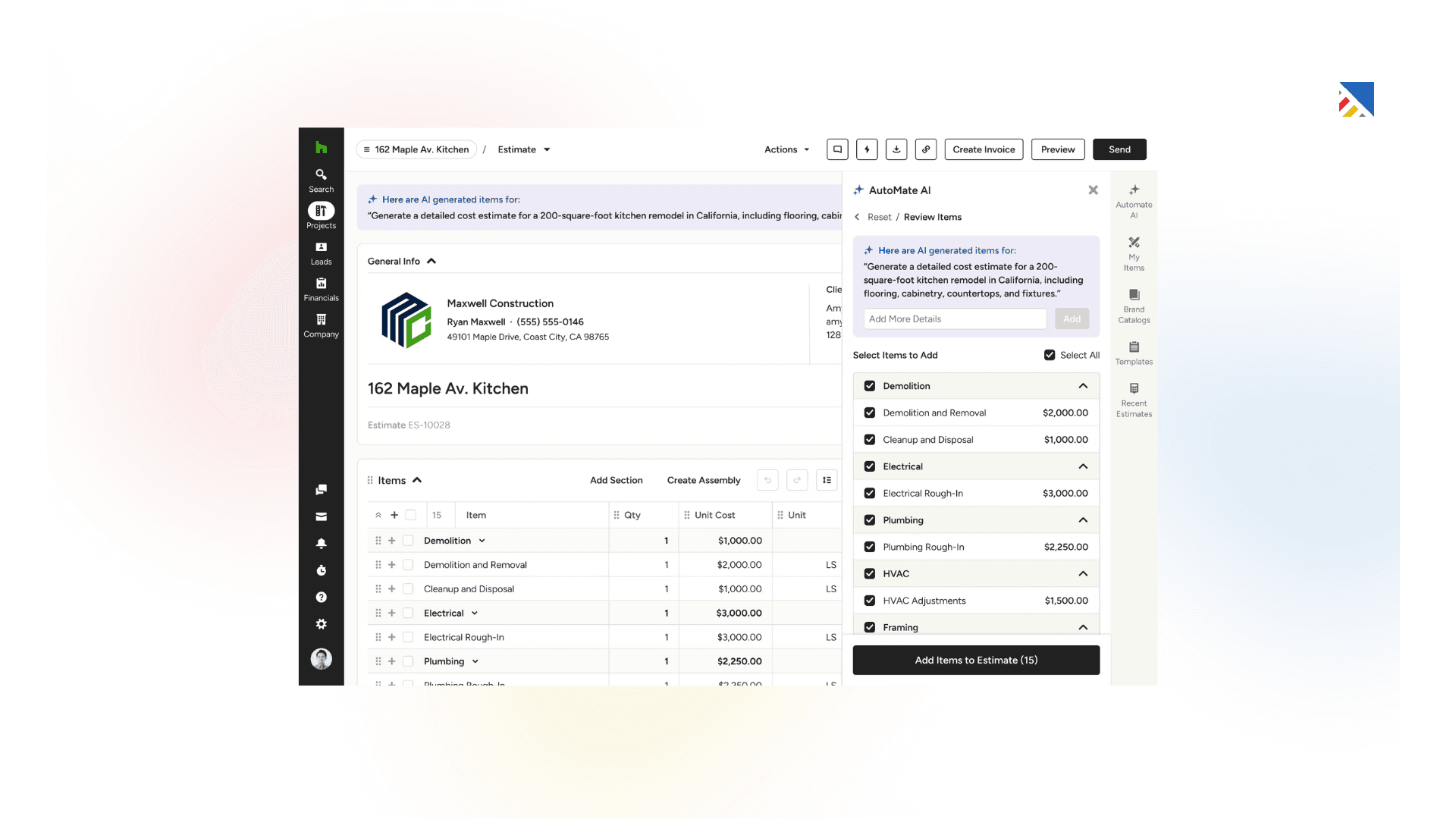Open the comments icon in the top toolbar
This screenshot has height=819, width=1456.
[x=837, y=149]
